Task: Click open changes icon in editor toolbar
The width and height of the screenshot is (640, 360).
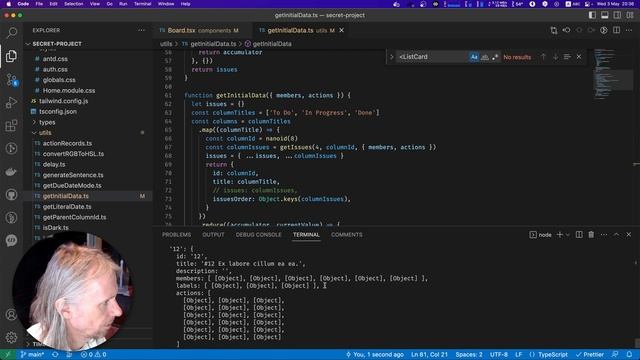Action: (554, 30)
